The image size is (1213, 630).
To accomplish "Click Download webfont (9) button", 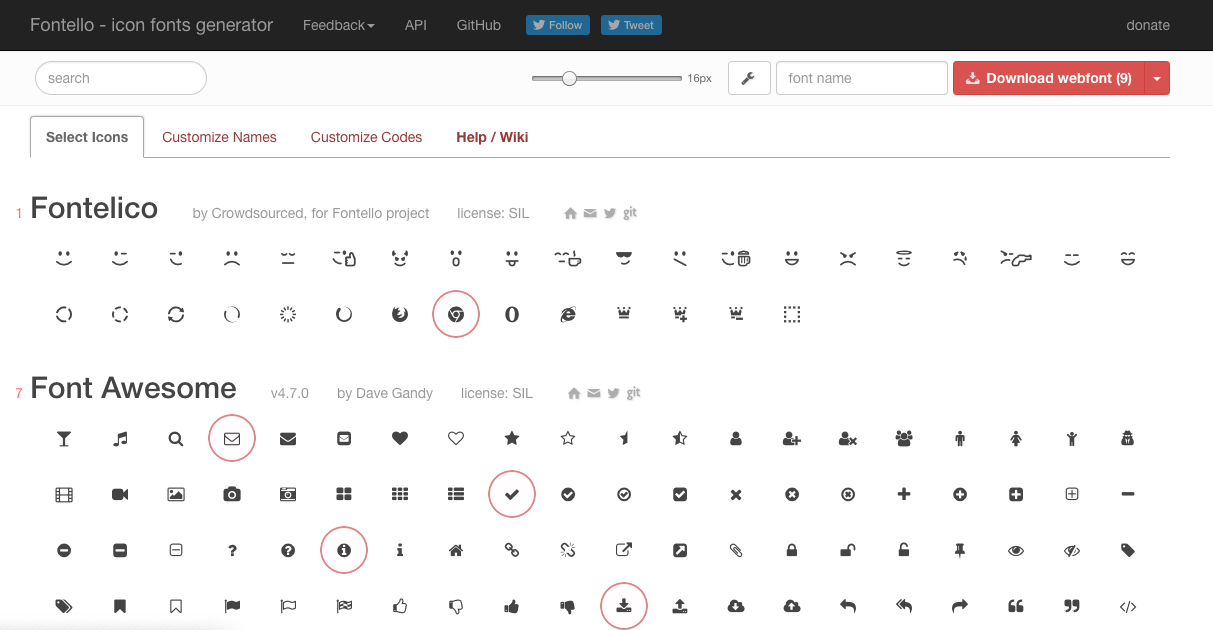I will click(1048, 78).
